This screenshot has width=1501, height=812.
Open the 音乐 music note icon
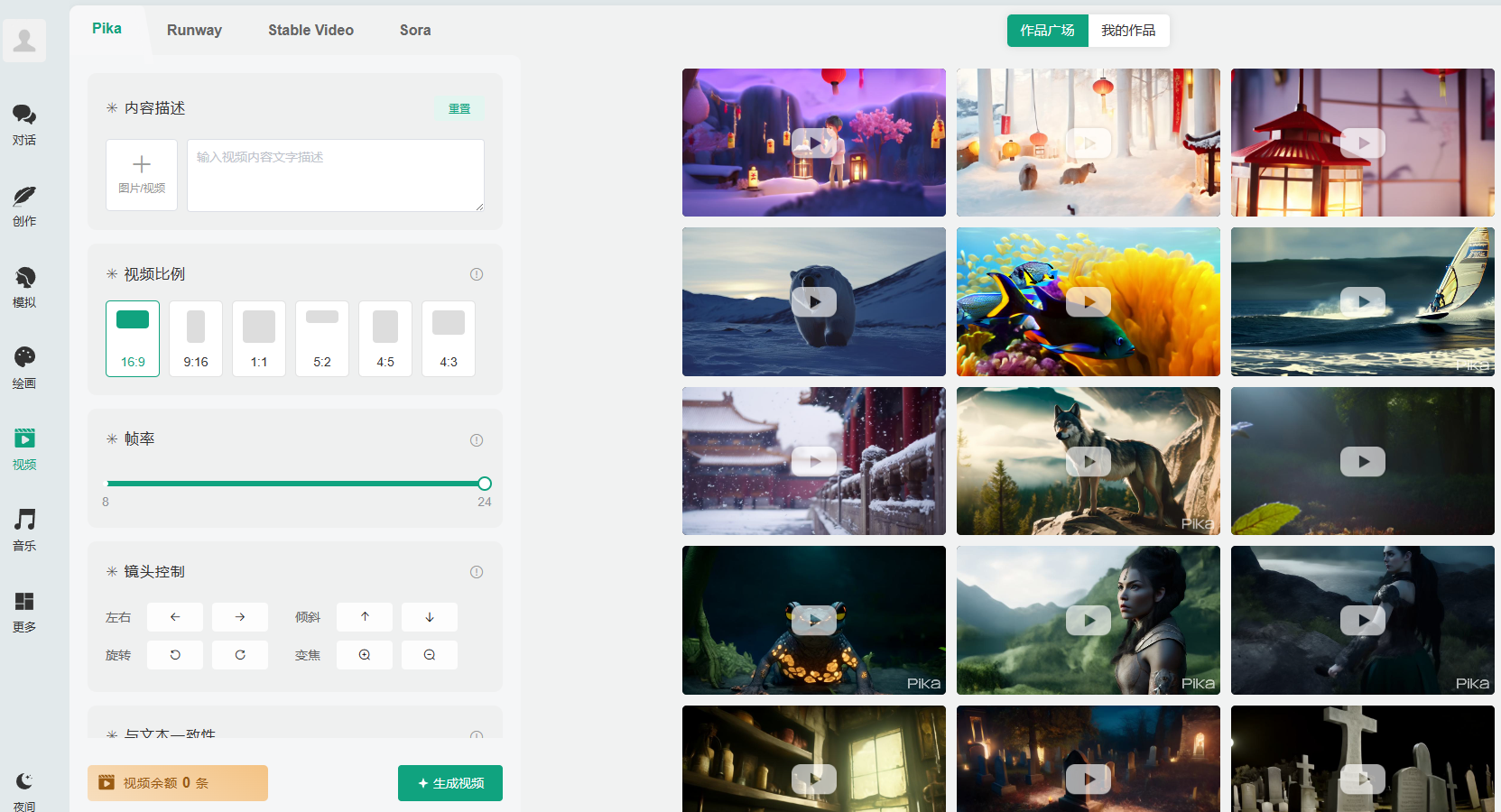click(24, 521)
